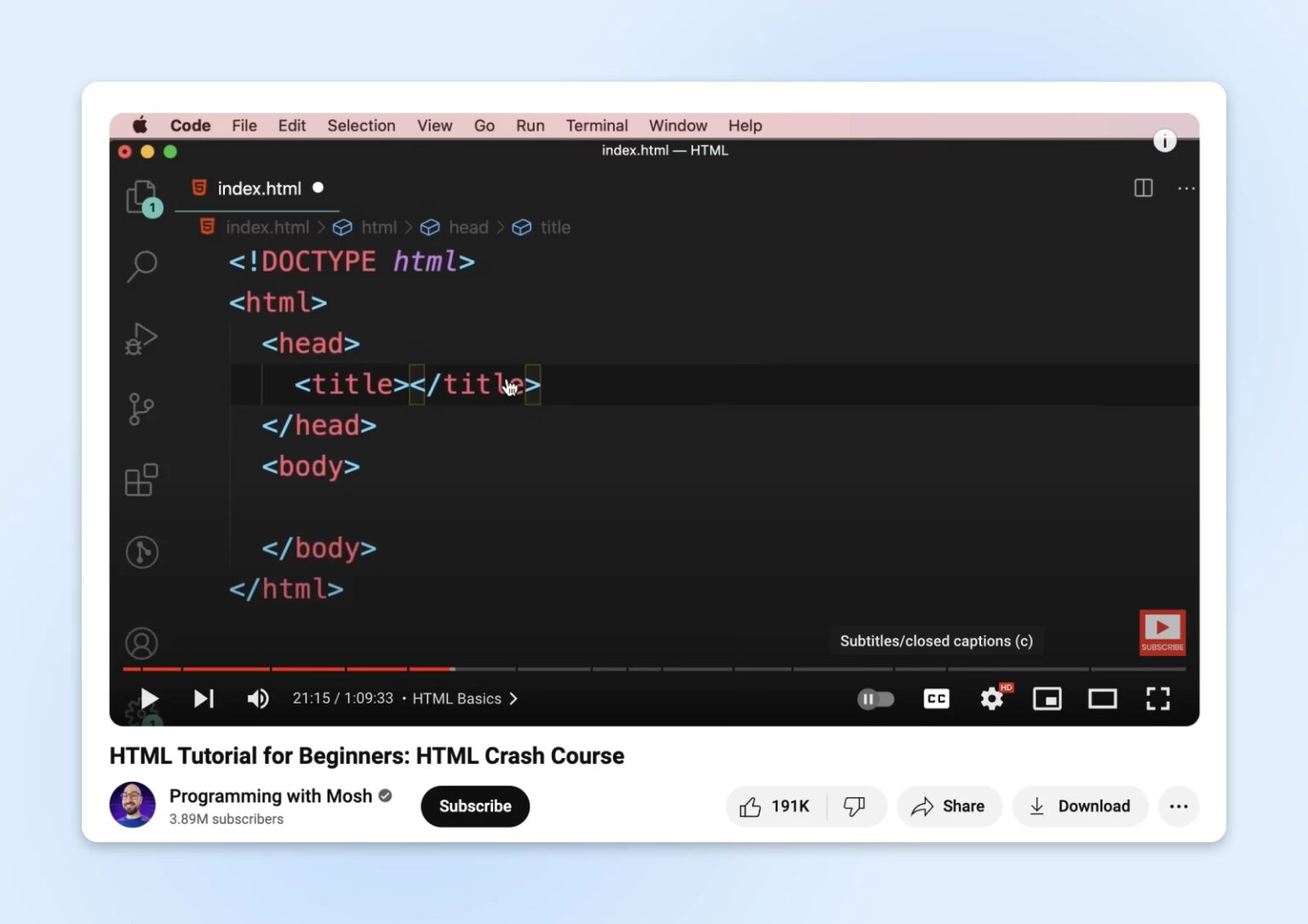Open the Explorer icon in VS Code sidebar
The height and width of the screenshot is (924, 1308).
[141, 197]
